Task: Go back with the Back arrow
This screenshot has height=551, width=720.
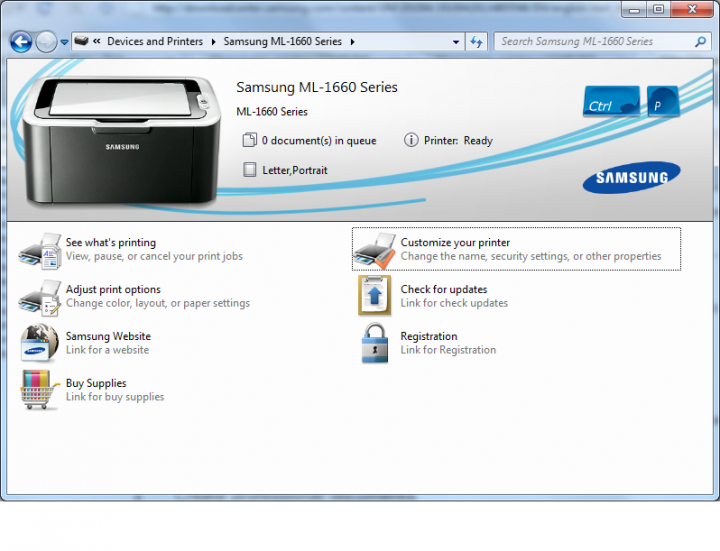Action: click(21, 42)
